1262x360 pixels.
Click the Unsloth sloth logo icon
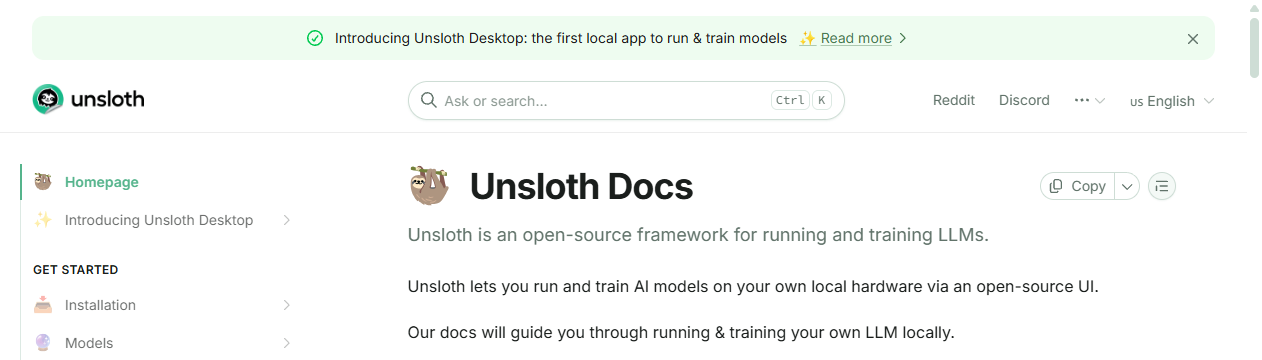(x=48, y=99)
